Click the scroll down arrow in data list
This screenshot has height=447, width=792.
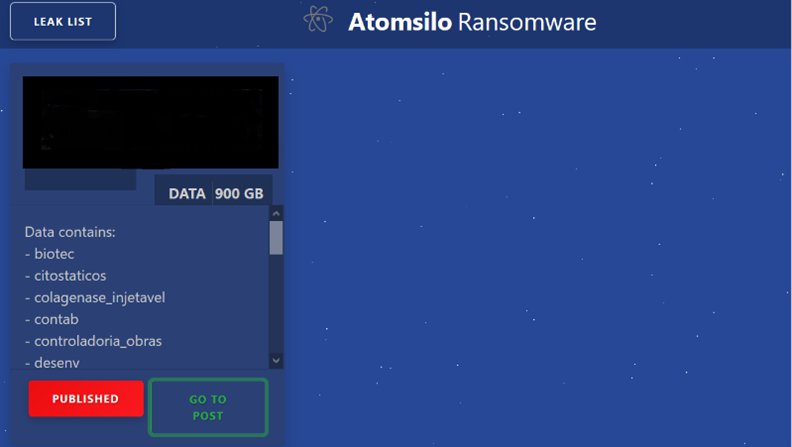coord(276,360)
